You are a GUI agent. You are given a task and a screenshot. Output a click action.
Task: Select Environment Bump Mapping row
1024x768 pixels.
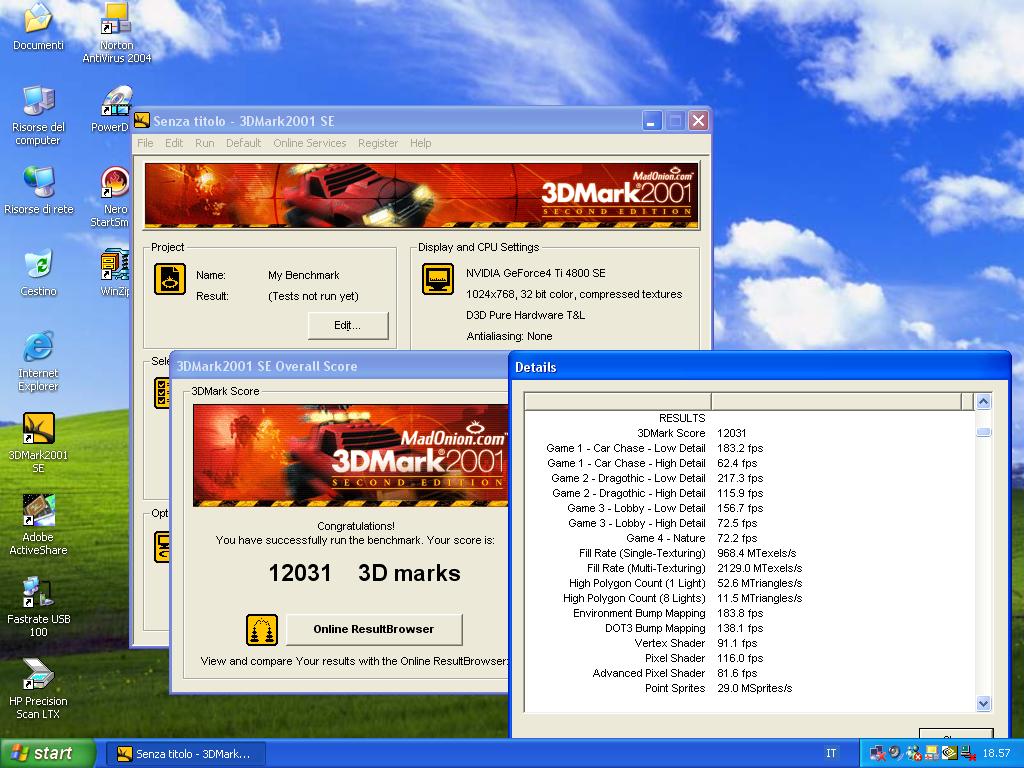click(749, 613)
